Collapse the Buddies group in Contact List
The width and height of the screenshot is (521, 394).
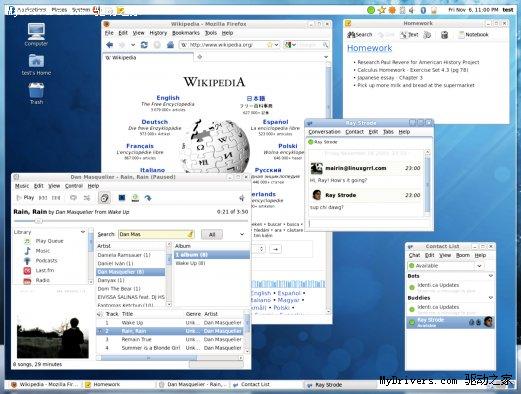pos(491,298)
